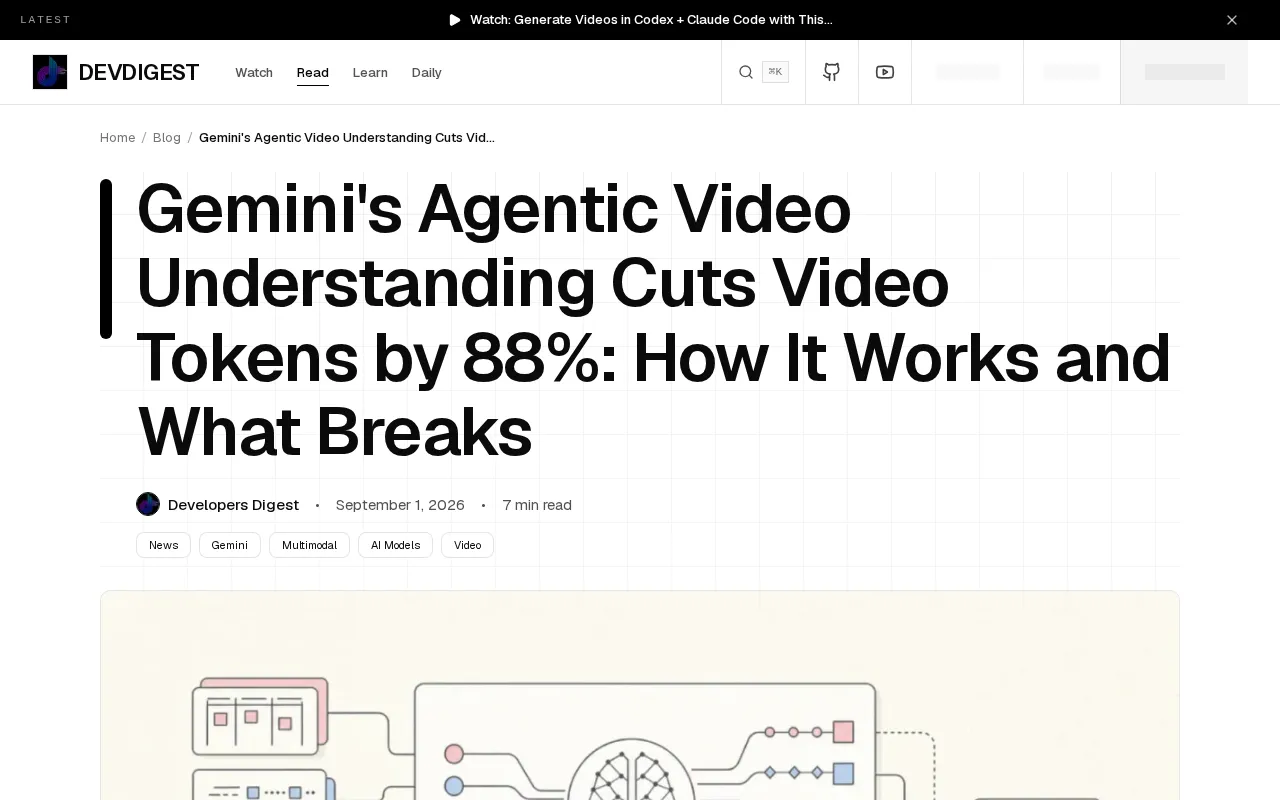Click the play icon in announcement banner
Image resolution: width=1280 pixels, height=800 pixels.
click(x=455, y=20)
